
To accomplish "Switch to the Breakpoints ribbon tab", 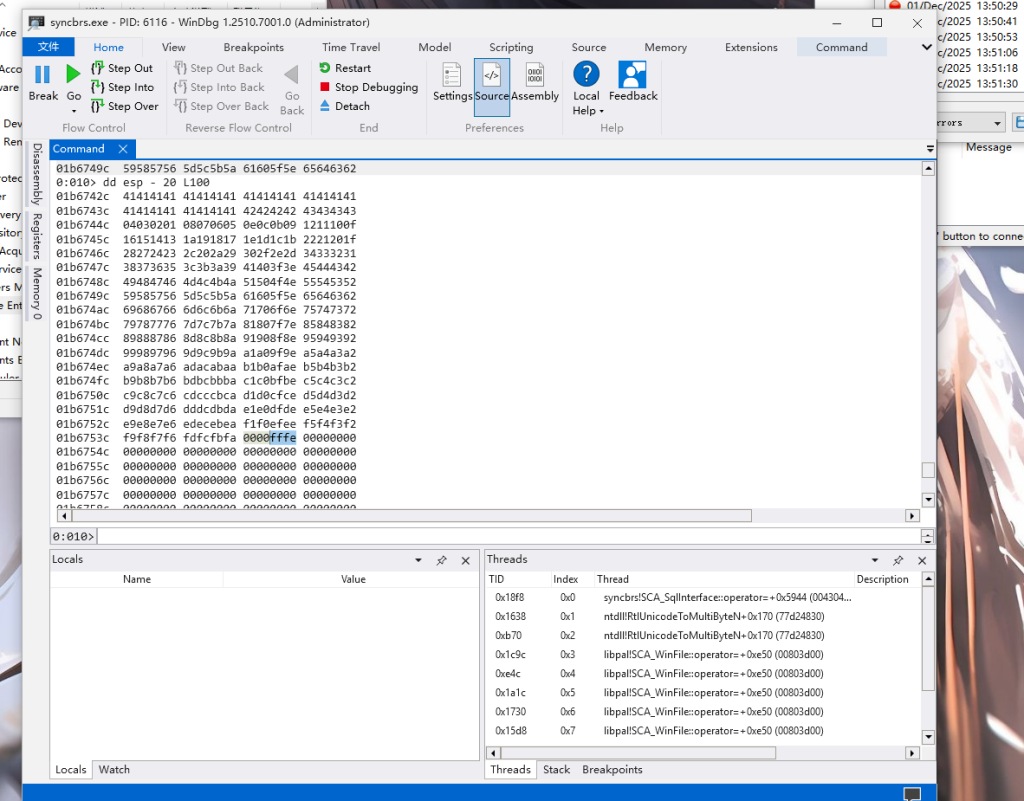I will (x=253, y=47).
